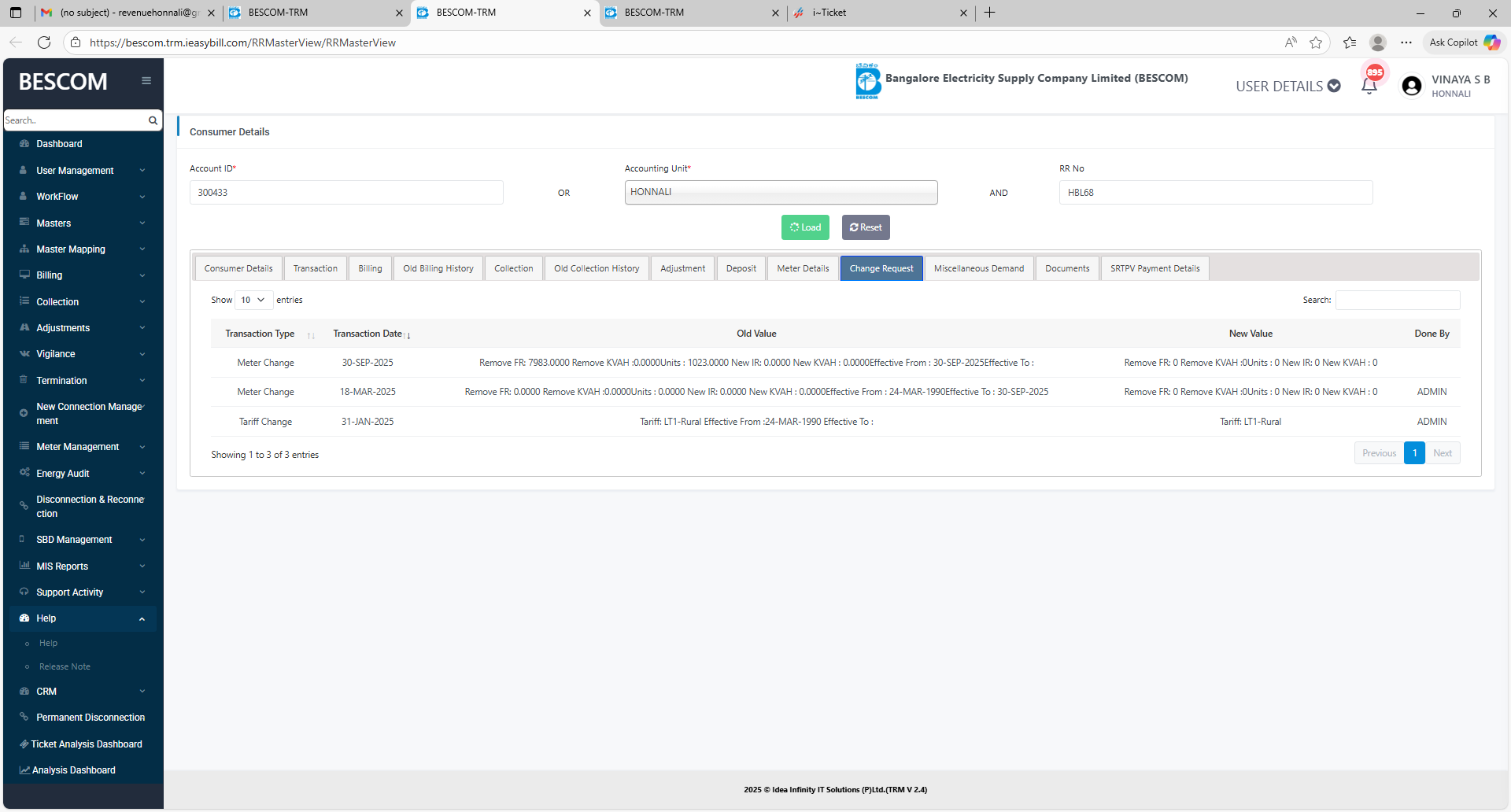
Task: Expand User Management menu
Action: pyautogui.click(x=82, y=171)
